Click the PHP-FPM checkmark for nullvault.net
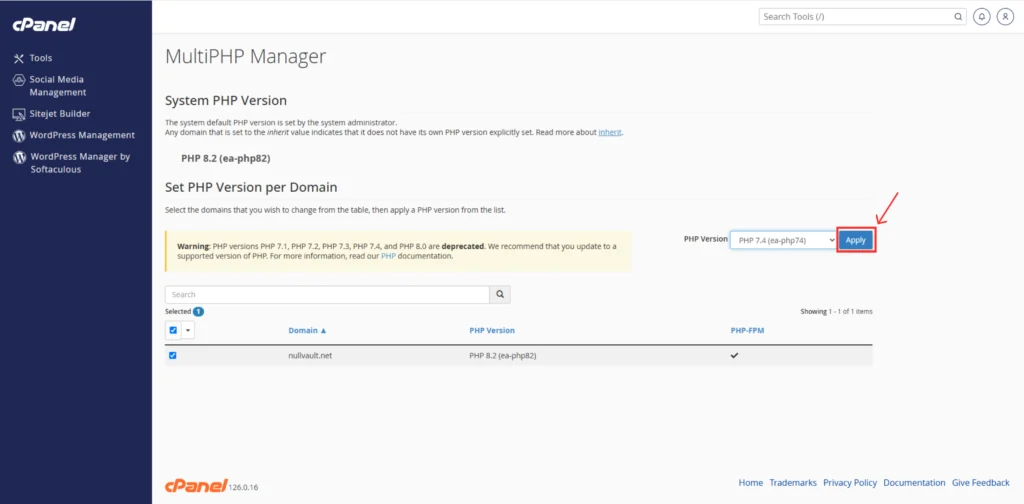This screenshot has height=504, width=1024. tap(734, 356)
